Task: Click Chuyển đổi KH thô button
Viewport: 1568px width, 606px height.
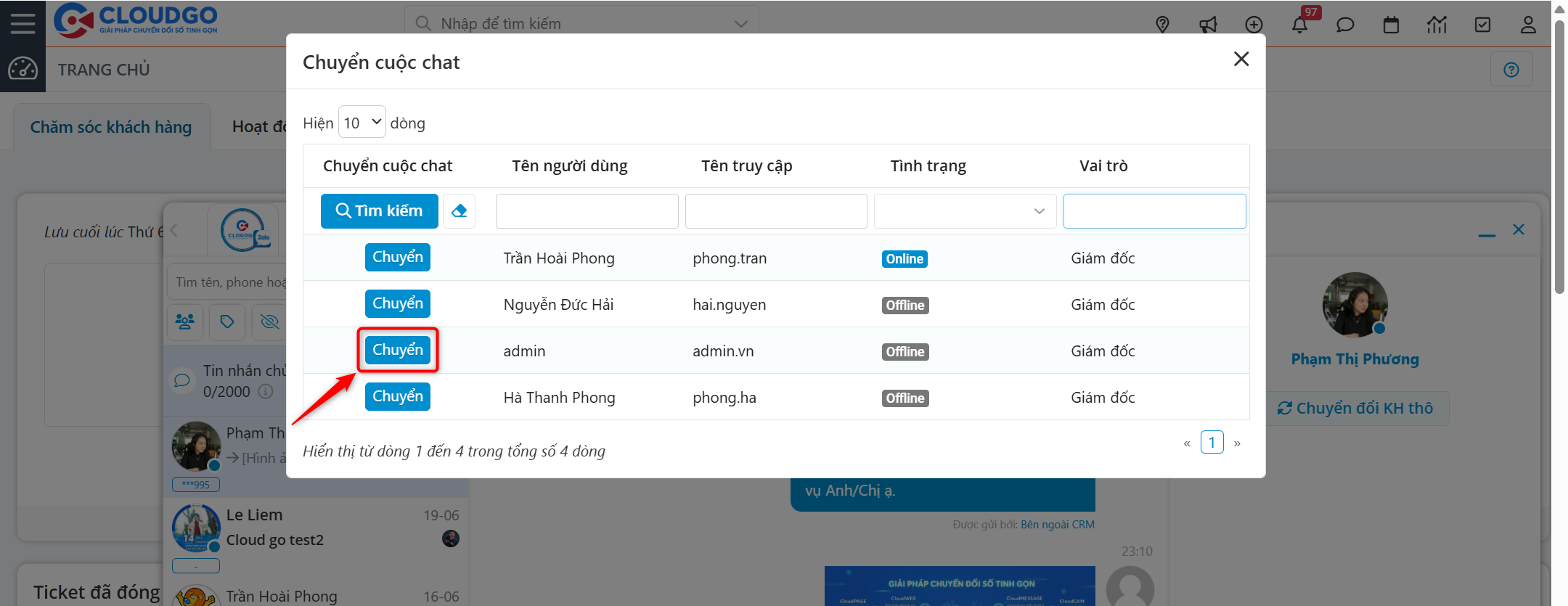Action: (x=1355, y=409)
